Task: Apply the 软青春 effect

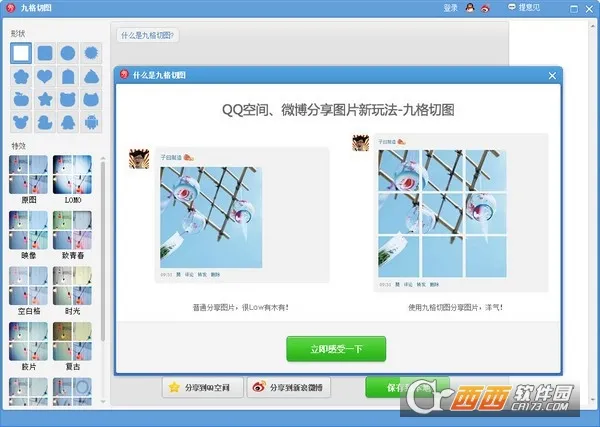Action: tap(72, 235)
